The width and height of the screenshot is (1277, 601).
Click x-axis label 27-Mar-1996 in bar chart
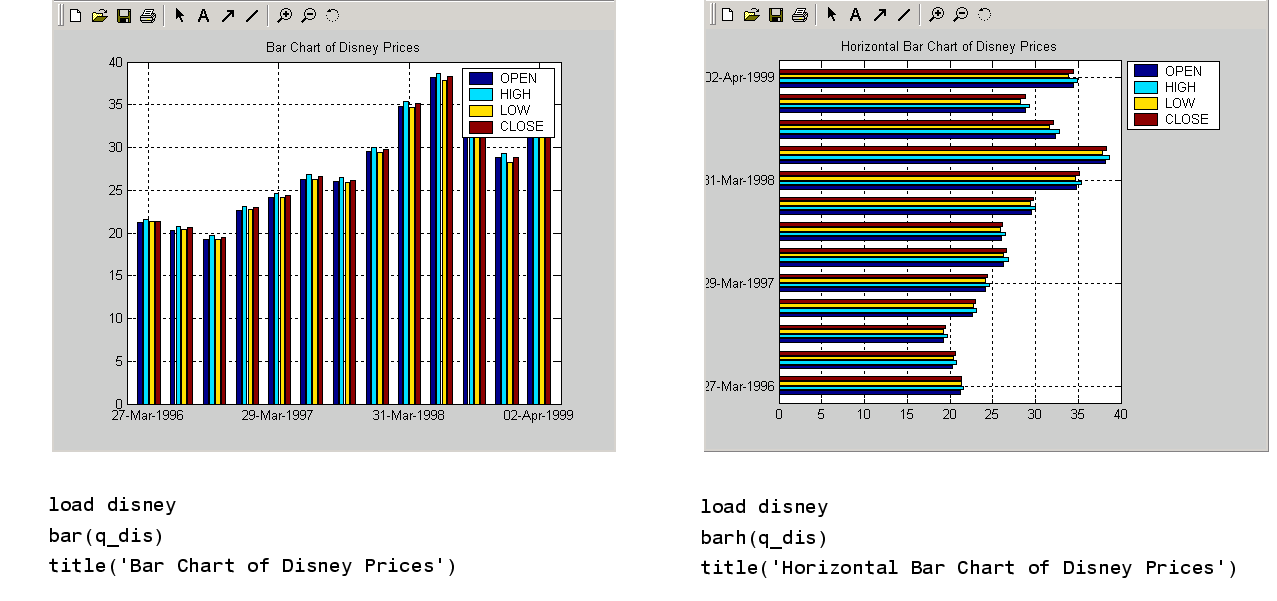(x=148, y=415)
